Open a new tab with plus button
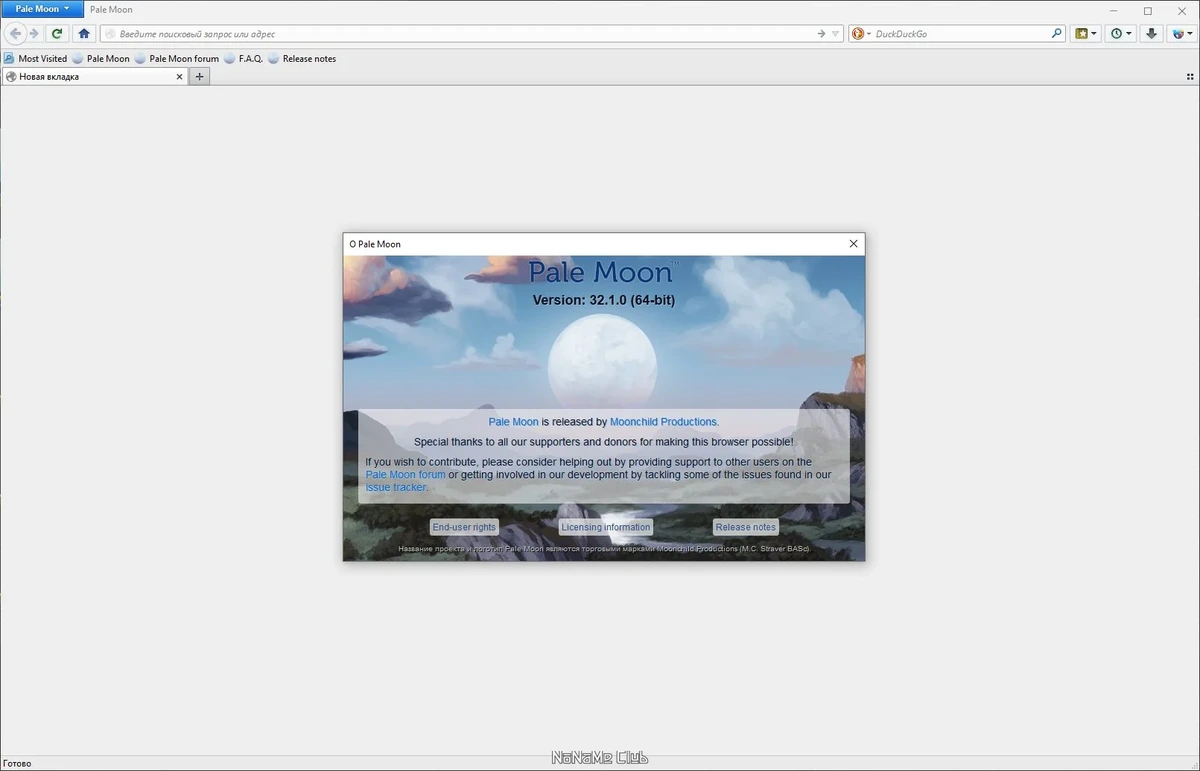1200x771 pixels. click(200, 77)
